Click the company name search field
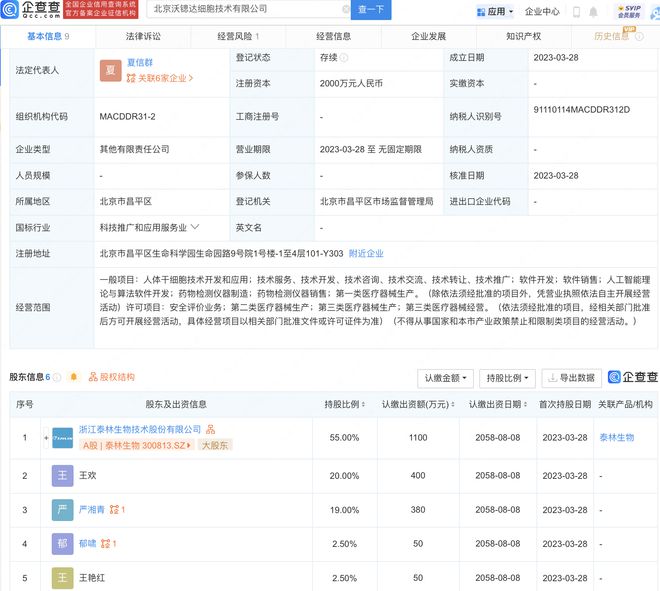 coord(248,9)
